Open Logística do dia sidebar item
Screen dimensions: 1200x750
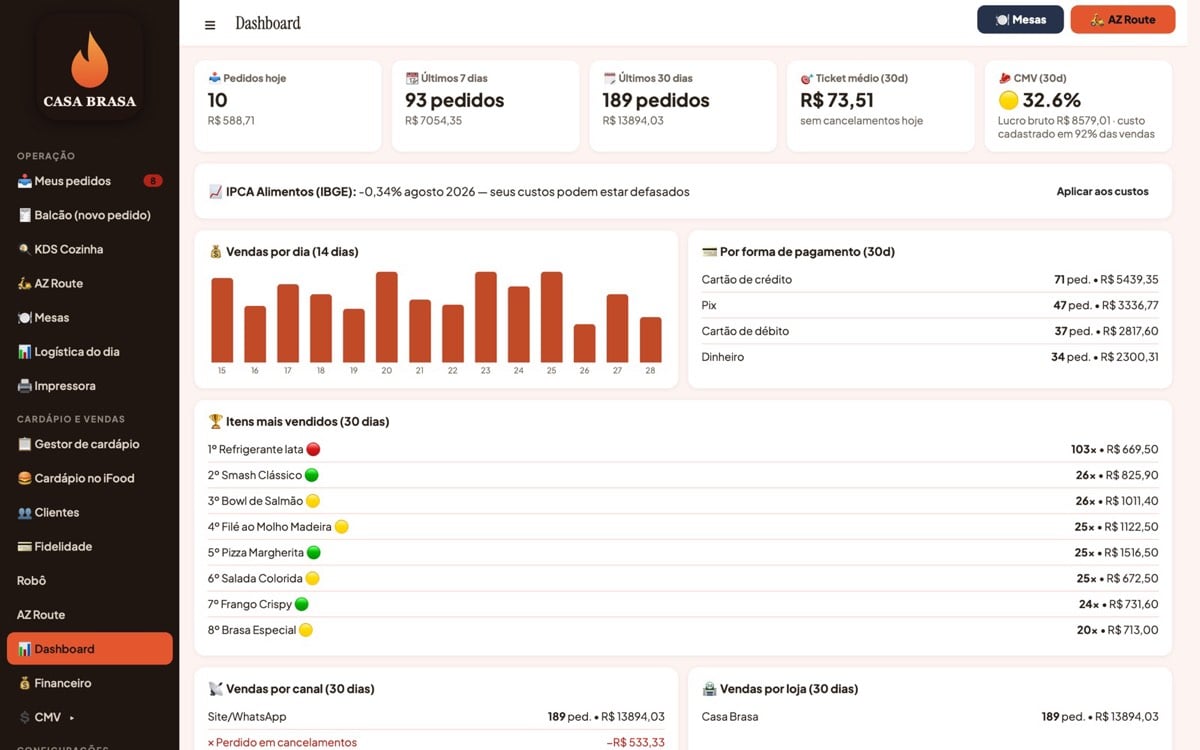[90, 351]
